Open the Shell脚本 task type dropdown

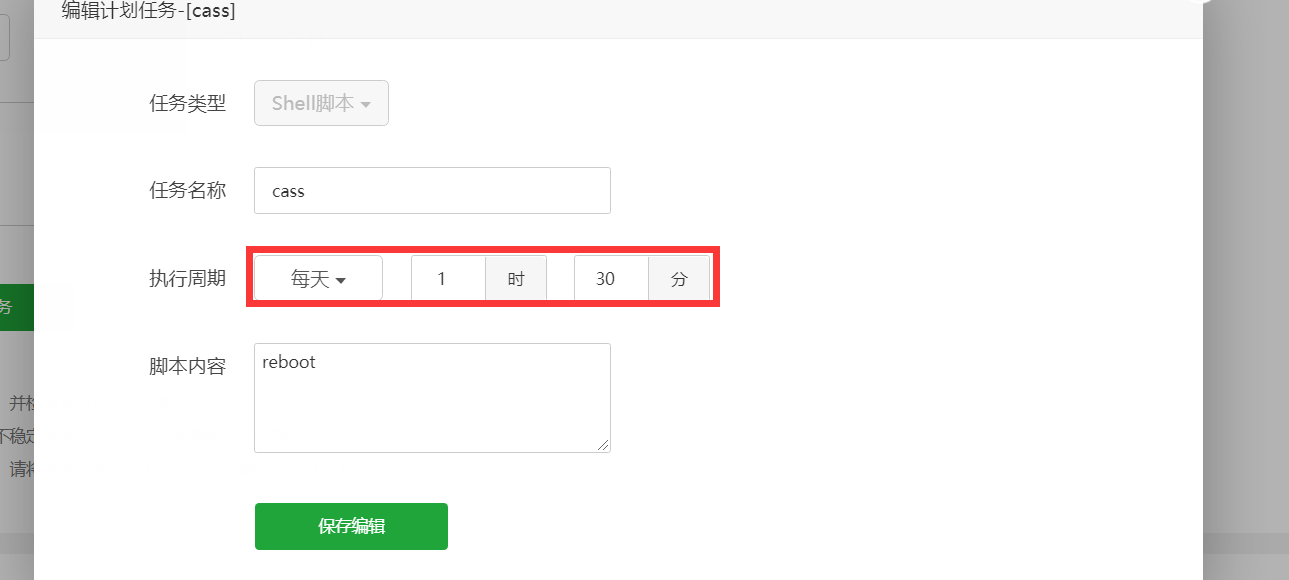point(321,103)
